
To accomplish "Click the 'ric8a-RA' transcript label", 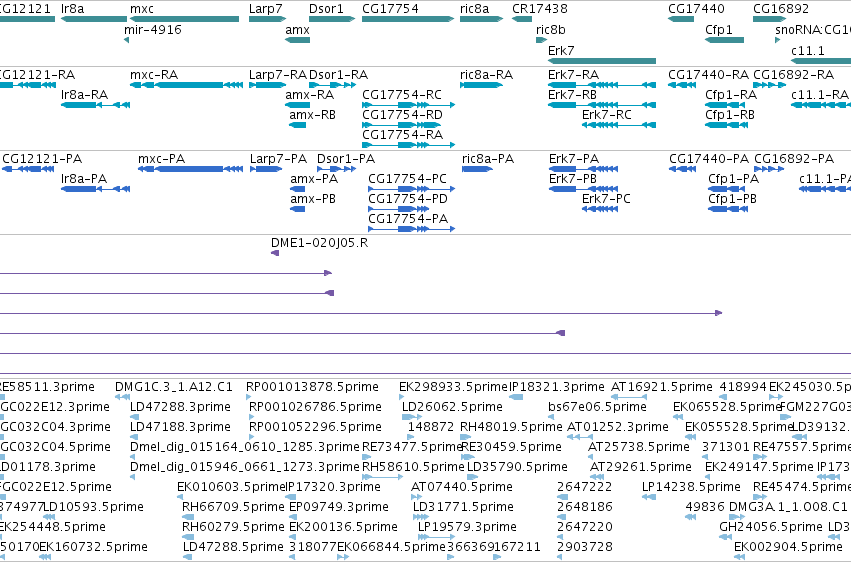I will click(x=486, y=74).
